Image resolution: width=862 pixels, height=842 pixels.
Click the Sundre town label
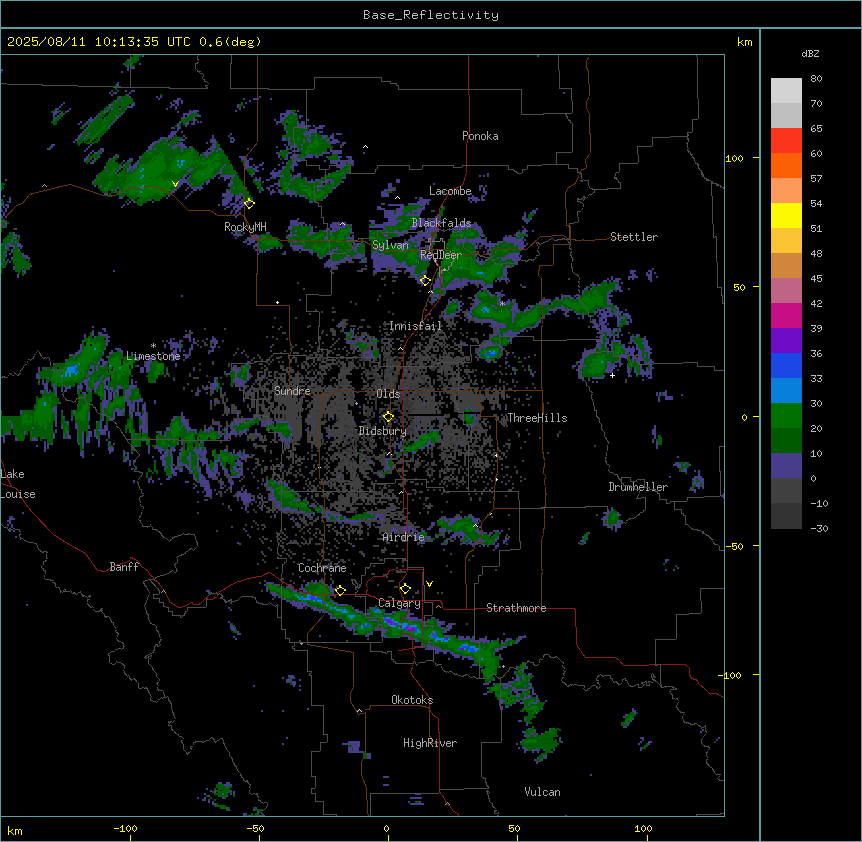[x=292, y=391]
